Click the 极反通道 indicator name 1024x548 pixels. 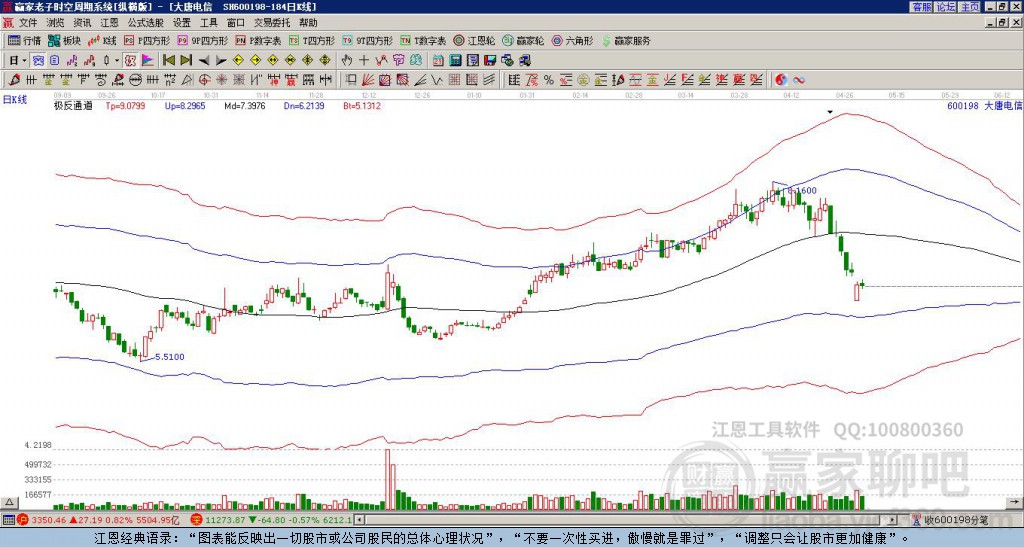pos(73,105)
